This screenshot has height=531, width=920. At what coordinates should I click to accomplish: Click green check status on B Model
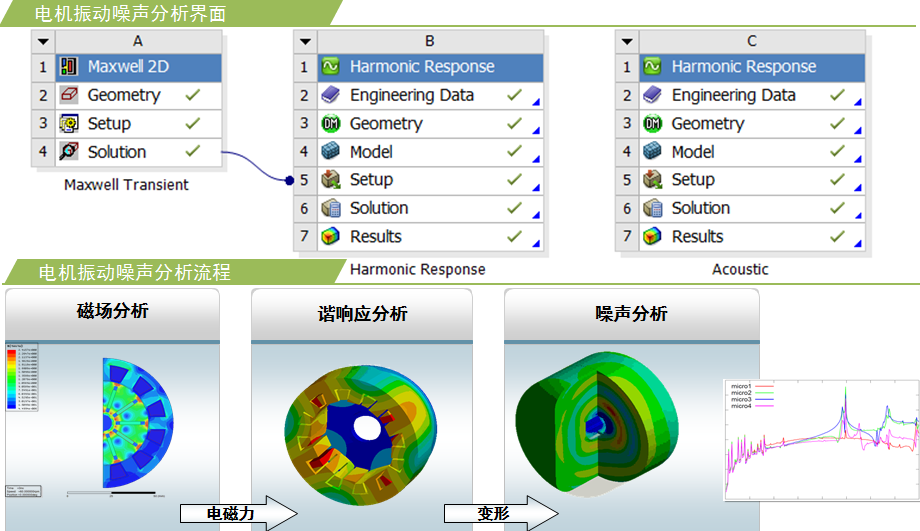[515, 151]
